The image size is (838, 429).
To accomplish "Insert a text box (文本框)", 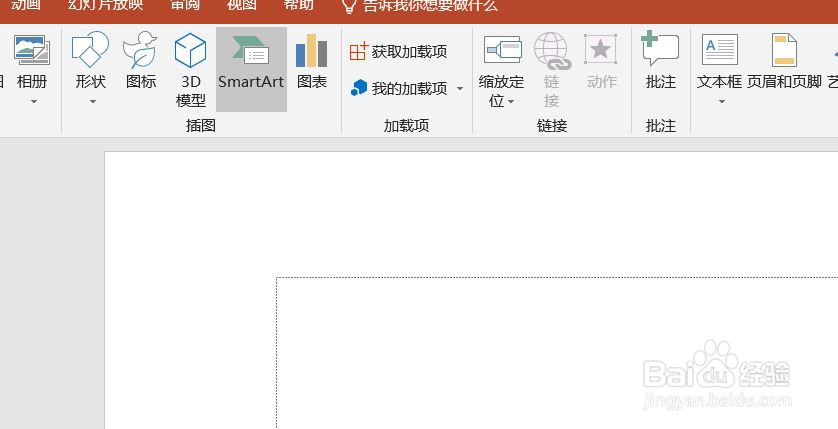I will tap(719, 60).
